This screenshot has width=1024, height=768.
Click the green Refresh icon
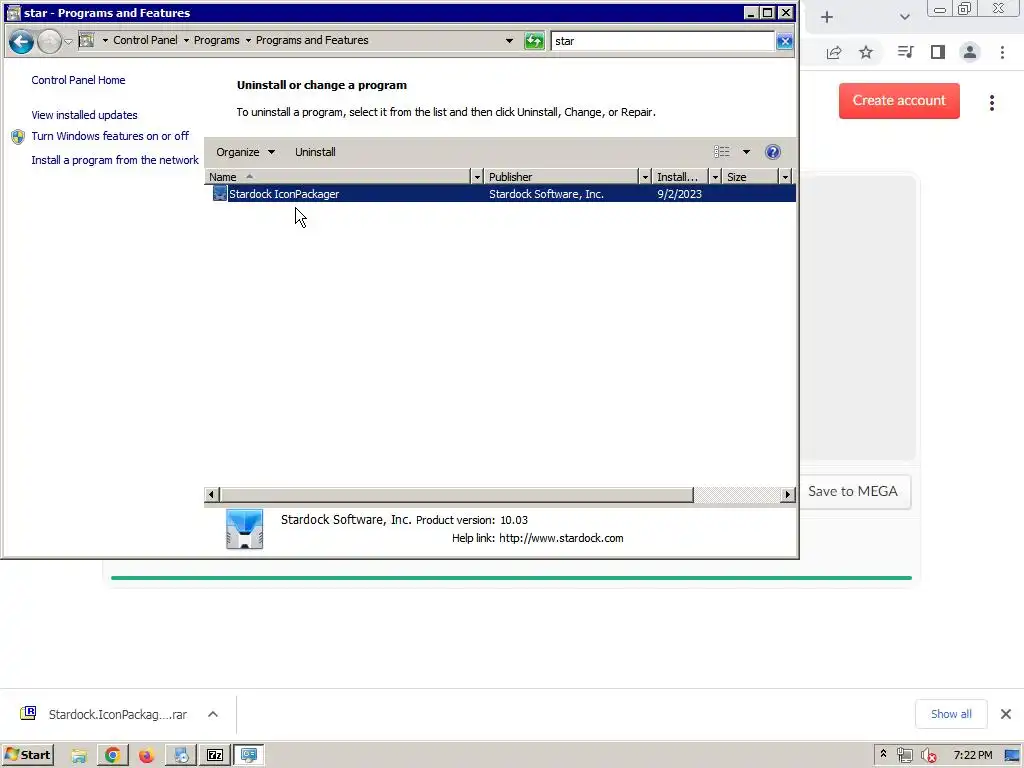coord(534,41)
